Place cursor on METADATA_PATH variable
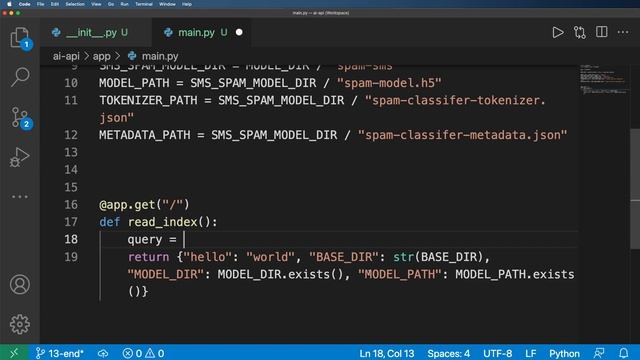Viewport: 640px width, 360px height. 144,135
